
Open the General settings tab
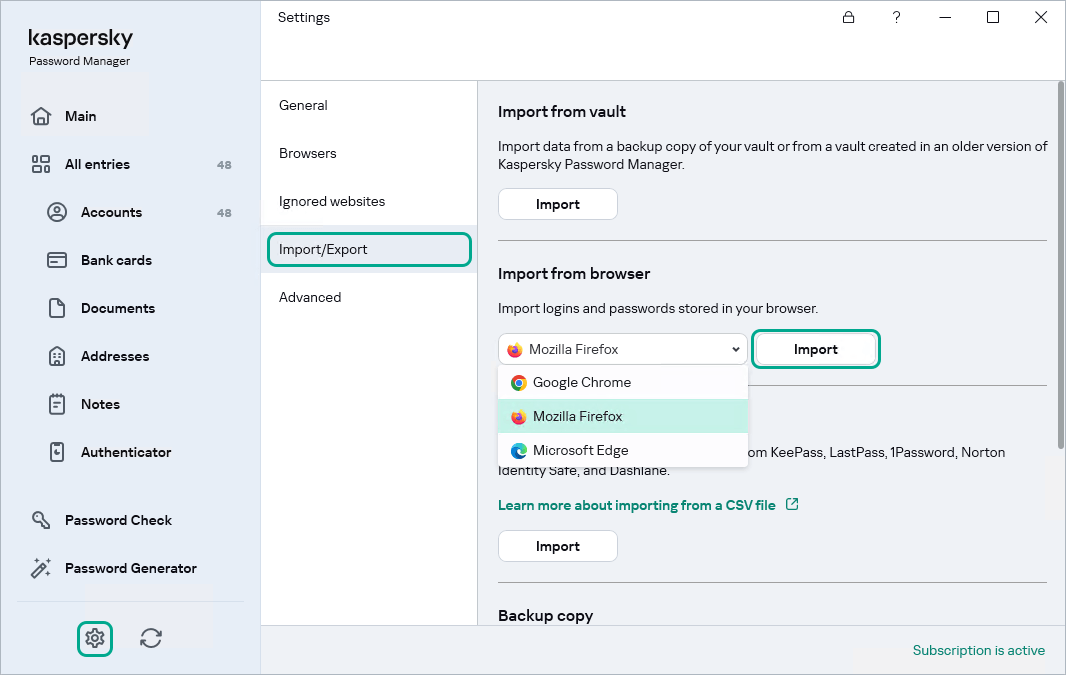(369, 105)
